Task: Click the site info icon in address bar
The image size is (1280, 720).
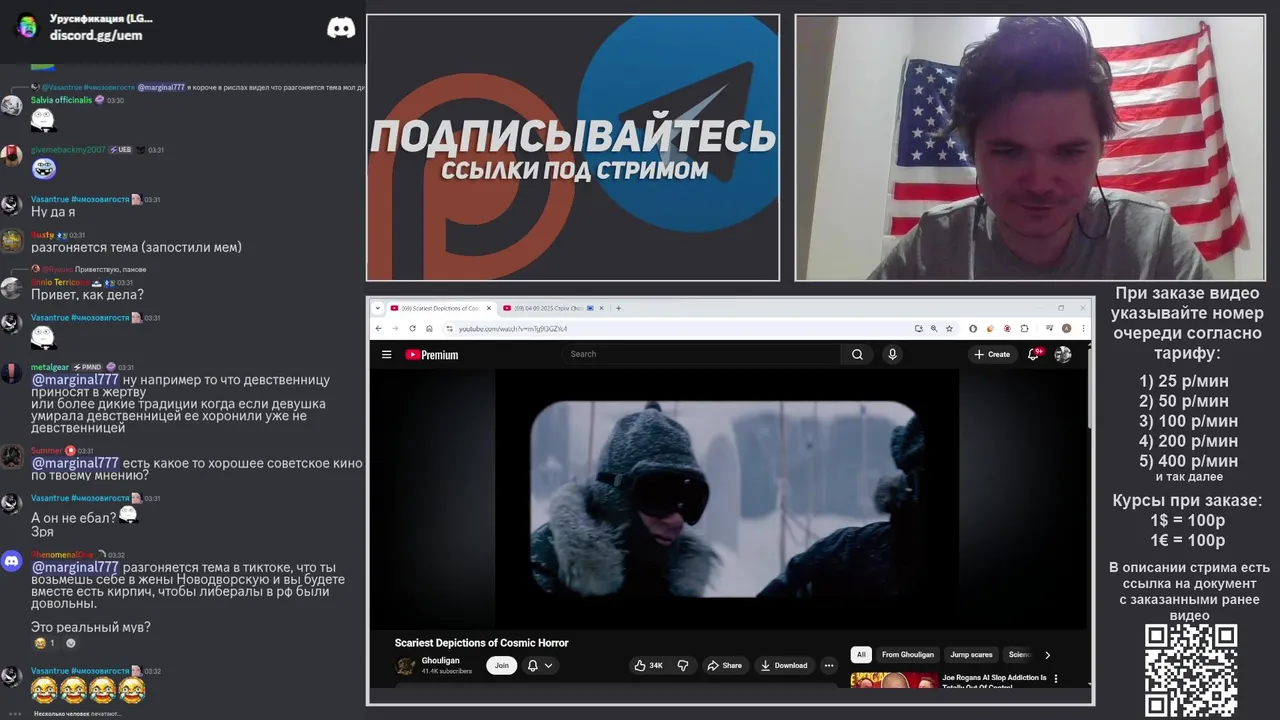Action: click(x=449, y=328)
